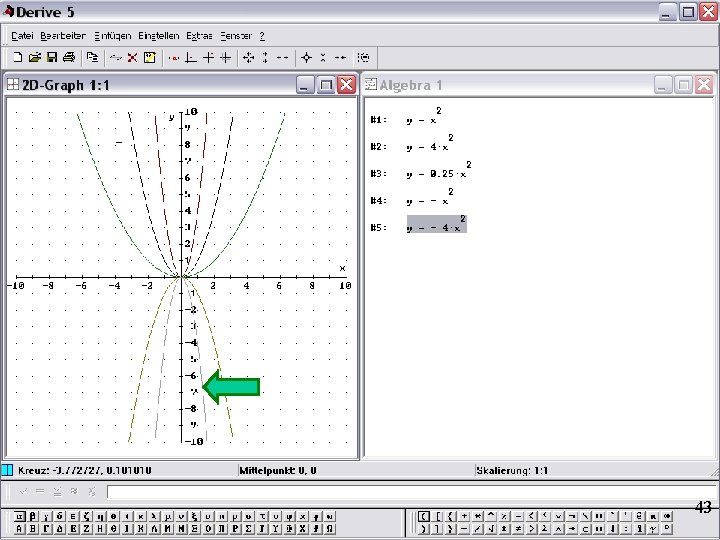Insert lowercase delta symbol
Viewport: 720px width, 540px height.
tap(59, 516)
